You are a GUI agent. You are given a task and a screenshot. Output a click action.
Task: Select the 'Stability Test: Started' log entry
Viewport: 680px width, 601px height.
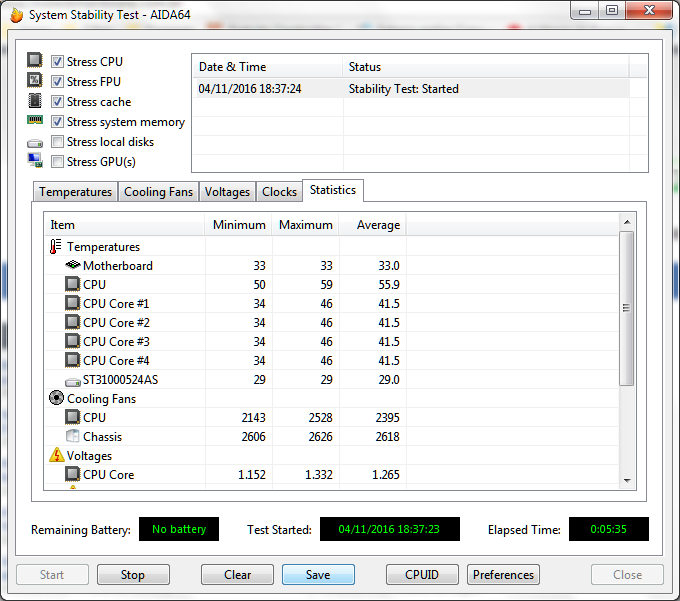[x=411, y=88]
